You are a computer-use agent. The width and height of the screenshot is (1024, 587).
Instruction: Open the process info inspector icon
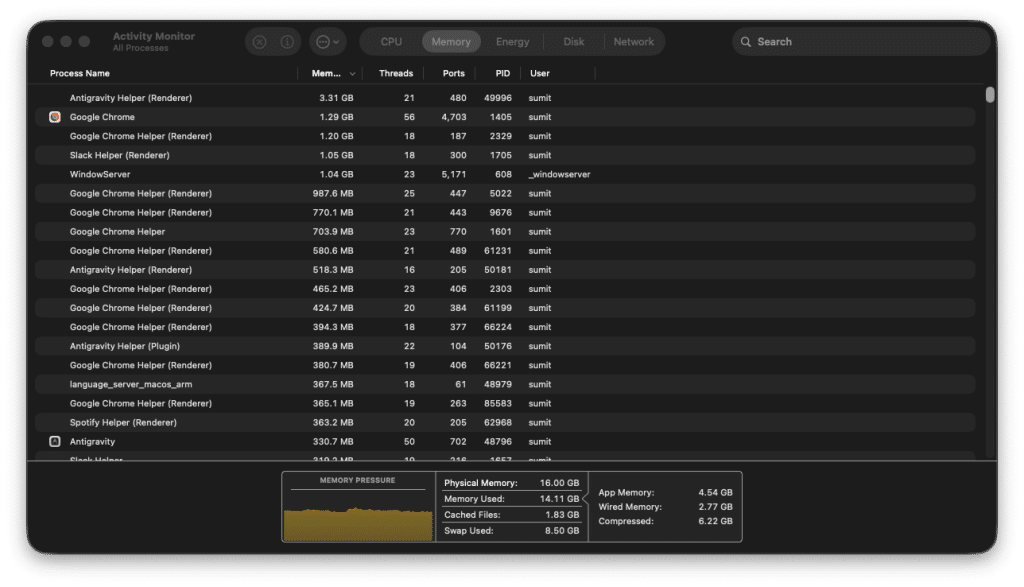[x=287, y=42]
